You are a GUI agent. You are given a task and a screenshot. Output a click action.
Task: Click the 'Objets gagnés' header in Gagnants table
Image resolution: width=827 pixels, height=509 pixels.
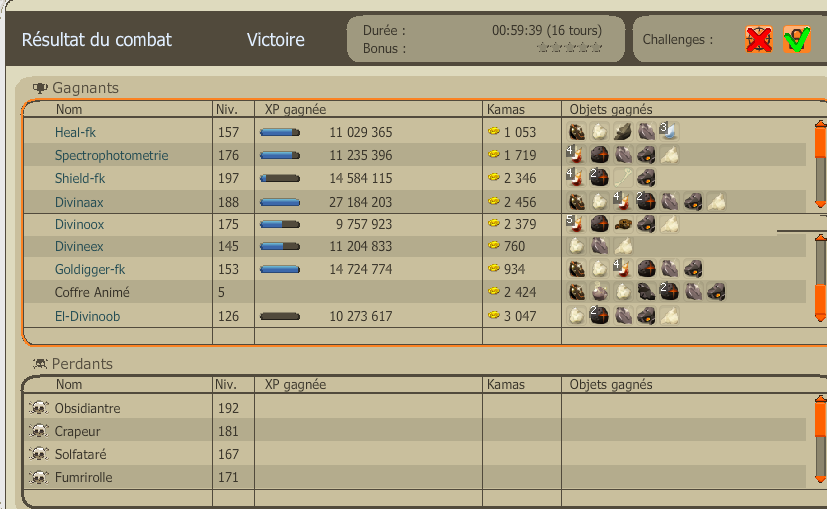[x=611, y=109]
